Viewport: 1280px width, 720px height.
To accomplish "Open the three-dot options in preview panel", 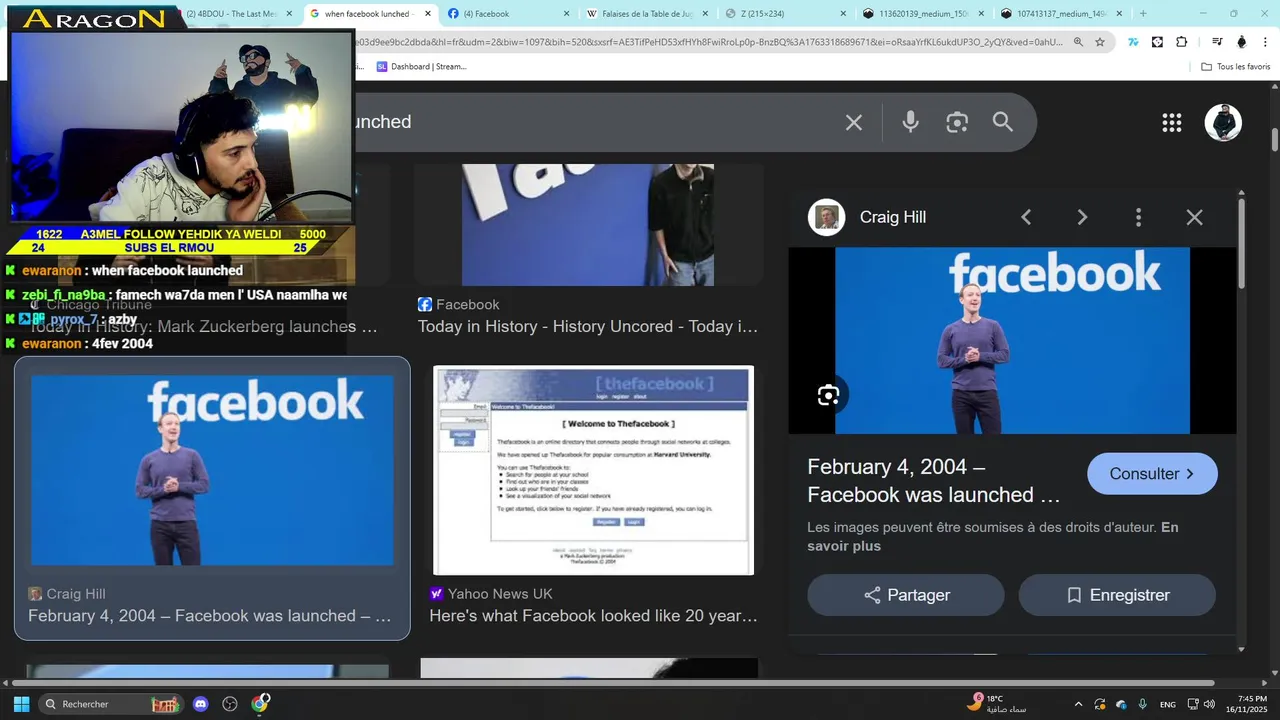I will point(1138,217).
